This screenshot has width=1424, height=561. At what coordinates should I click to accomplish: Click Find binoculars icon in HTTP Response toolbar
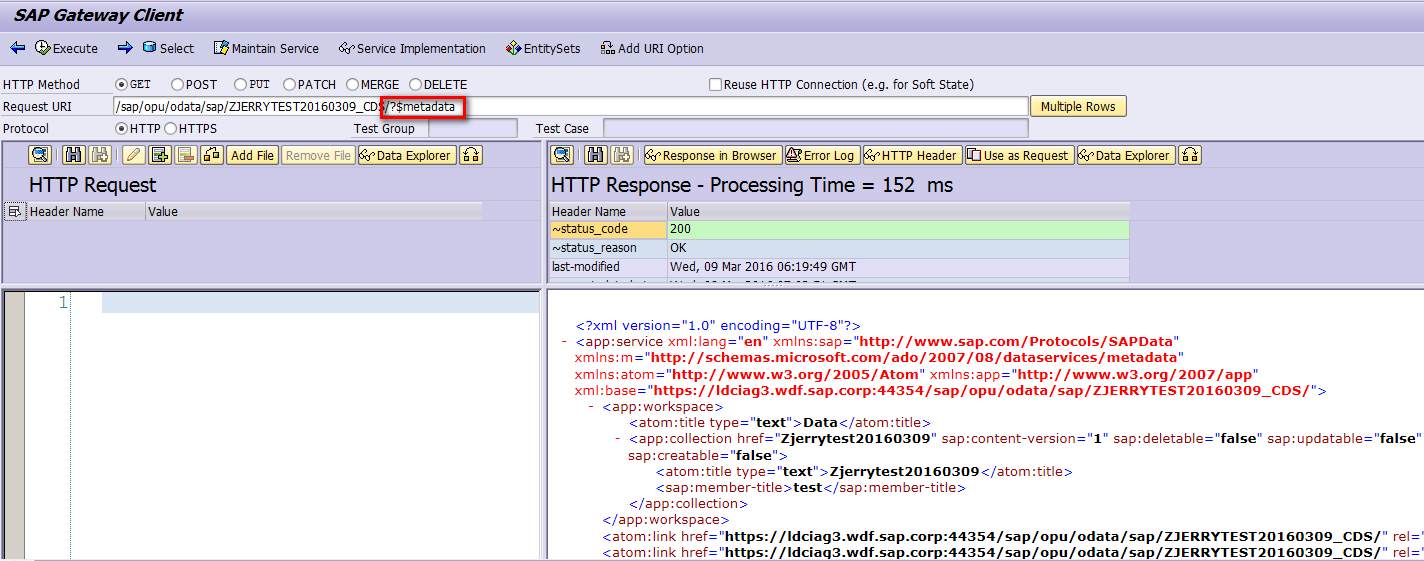pos(596,155)
